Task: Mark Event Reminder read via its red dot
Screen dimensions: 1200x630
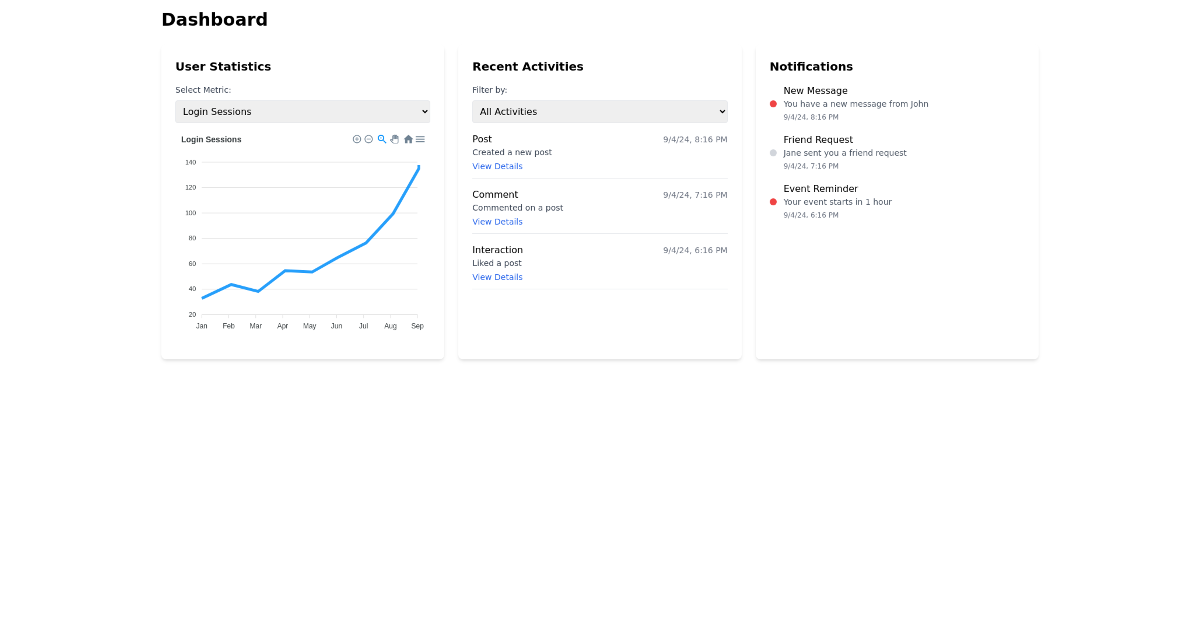Action: pos(772,201)
